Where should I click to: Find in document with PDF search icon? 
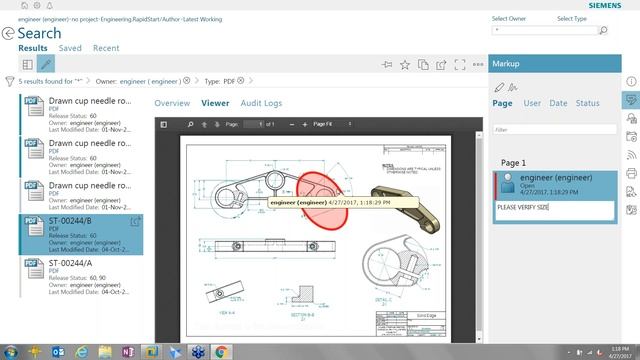pos(190,124)
